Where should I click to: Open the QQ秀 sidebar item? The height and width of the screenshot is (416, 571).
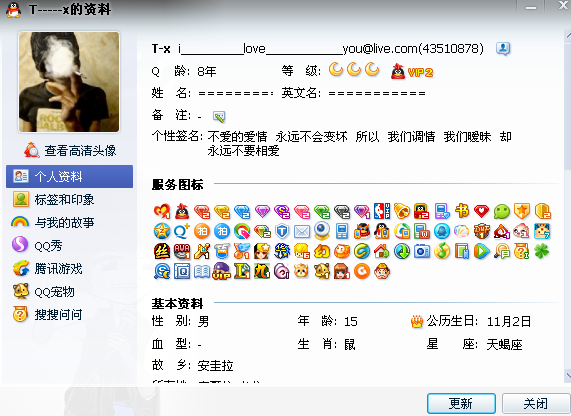(x=70, y=245)
